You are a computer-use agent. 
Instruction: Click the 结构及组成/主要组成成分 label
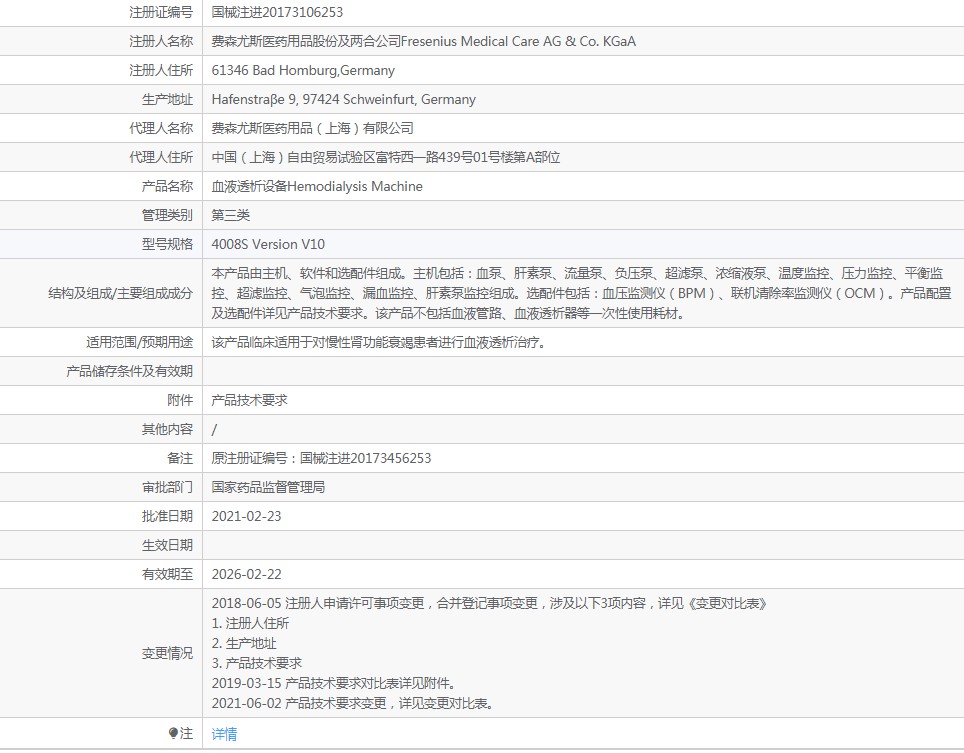click(120, 294)
